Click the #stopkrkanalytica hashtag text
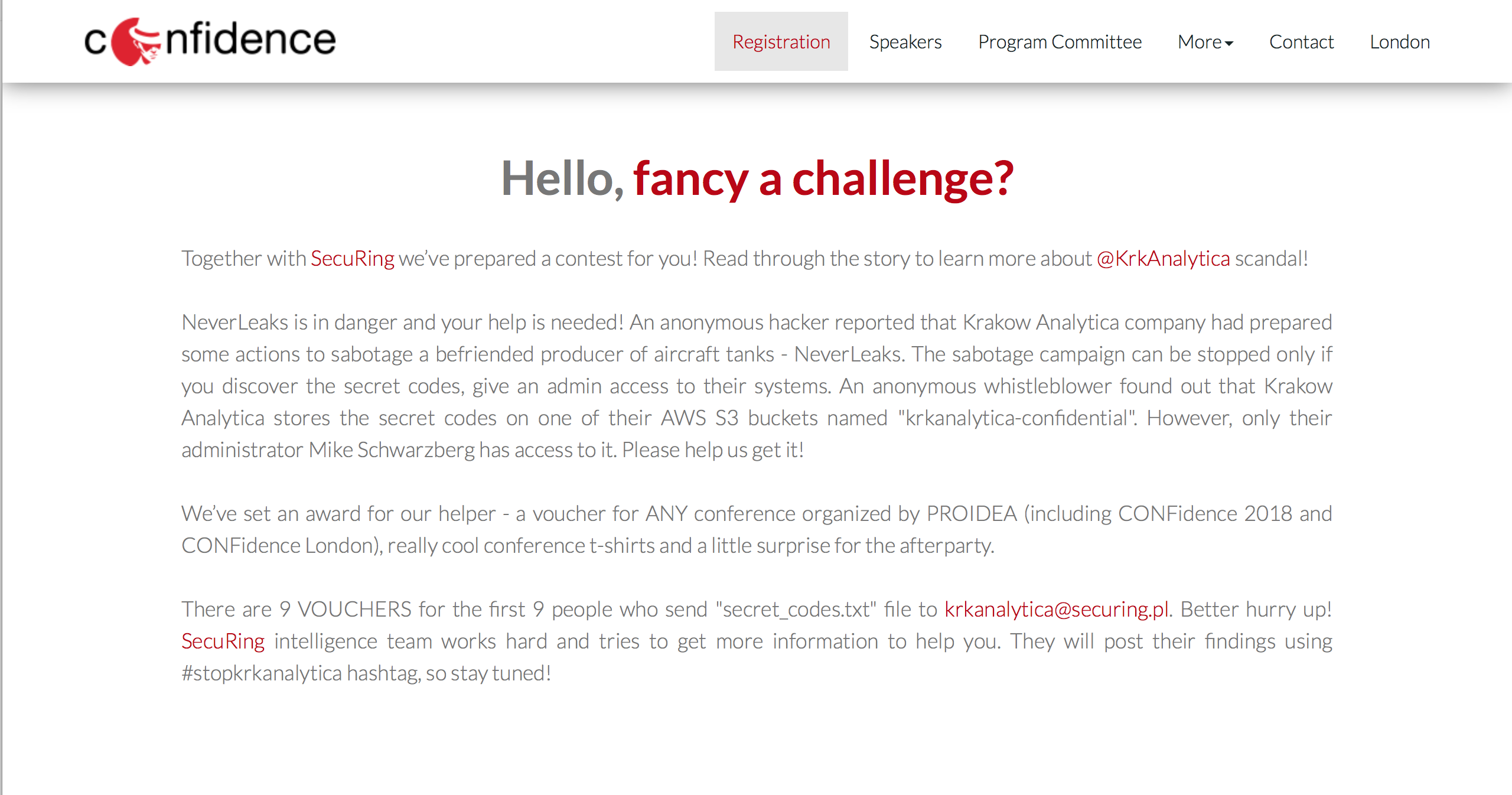 [261, 673]
